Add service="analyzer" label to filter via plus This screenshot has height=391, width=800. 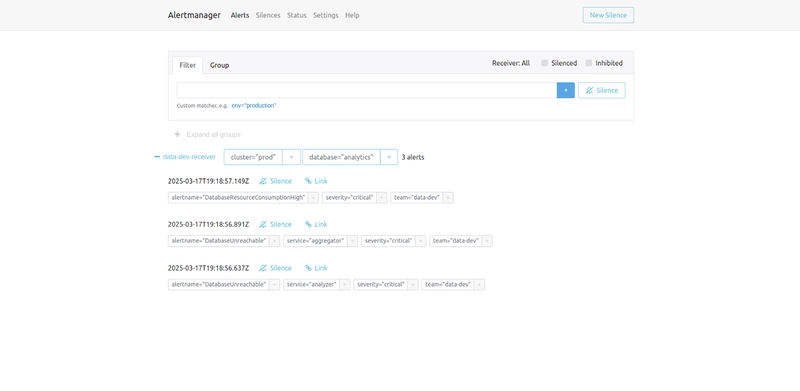[345, 284]
